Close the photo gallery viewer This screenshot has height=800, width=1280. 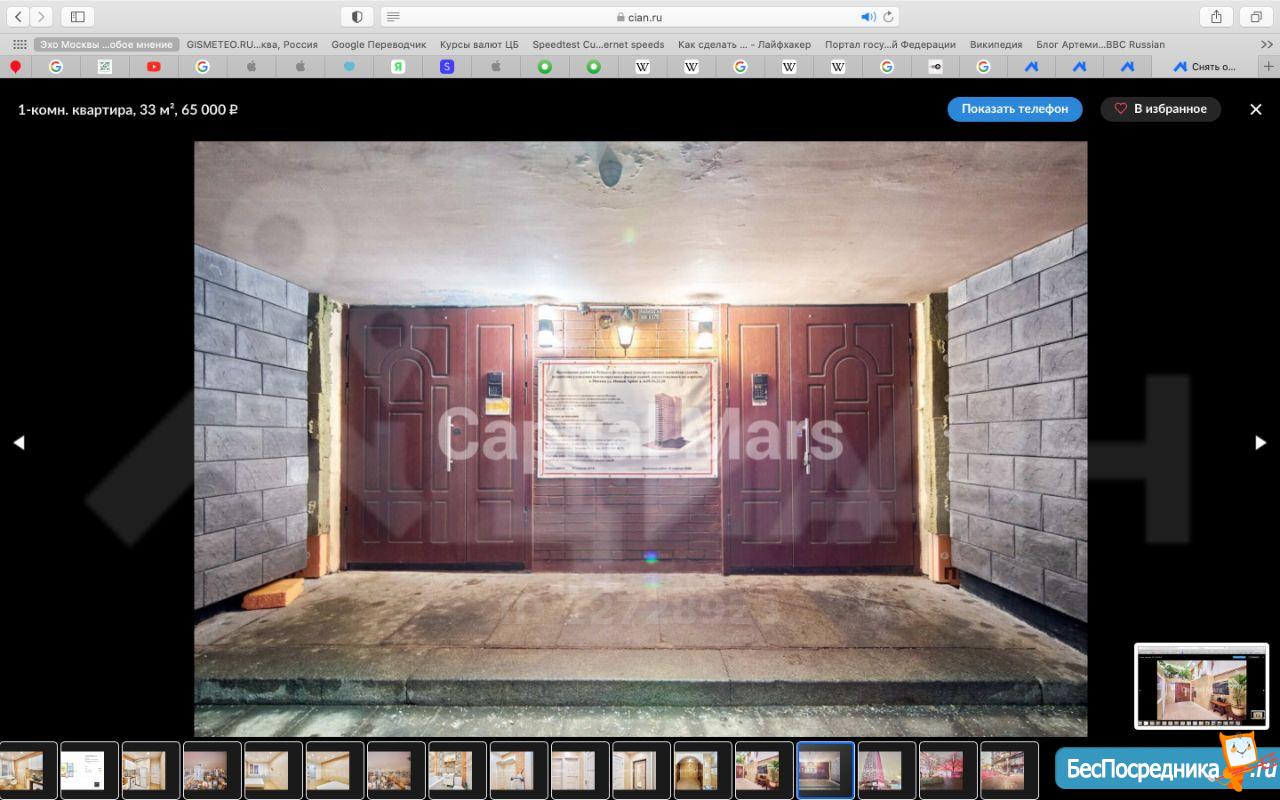(x=1256, y=109)
